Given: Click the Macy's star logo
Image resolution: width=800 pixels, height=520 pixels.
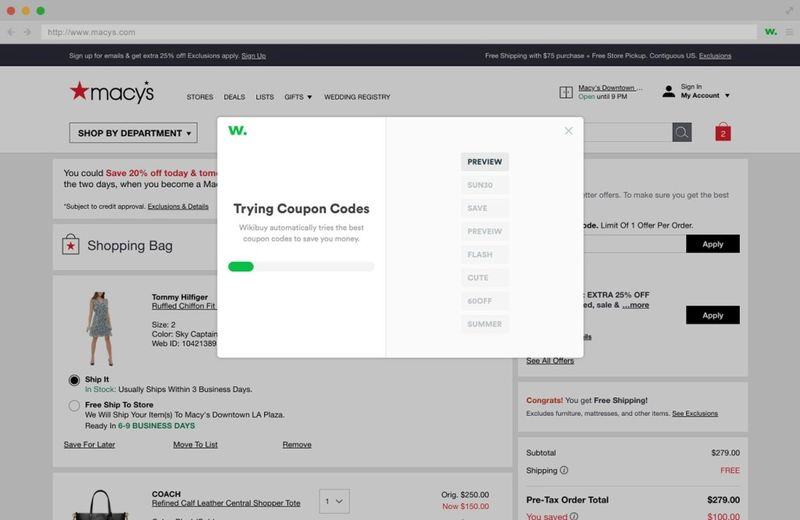Looking at the screenshot, I should click(112, 92).
